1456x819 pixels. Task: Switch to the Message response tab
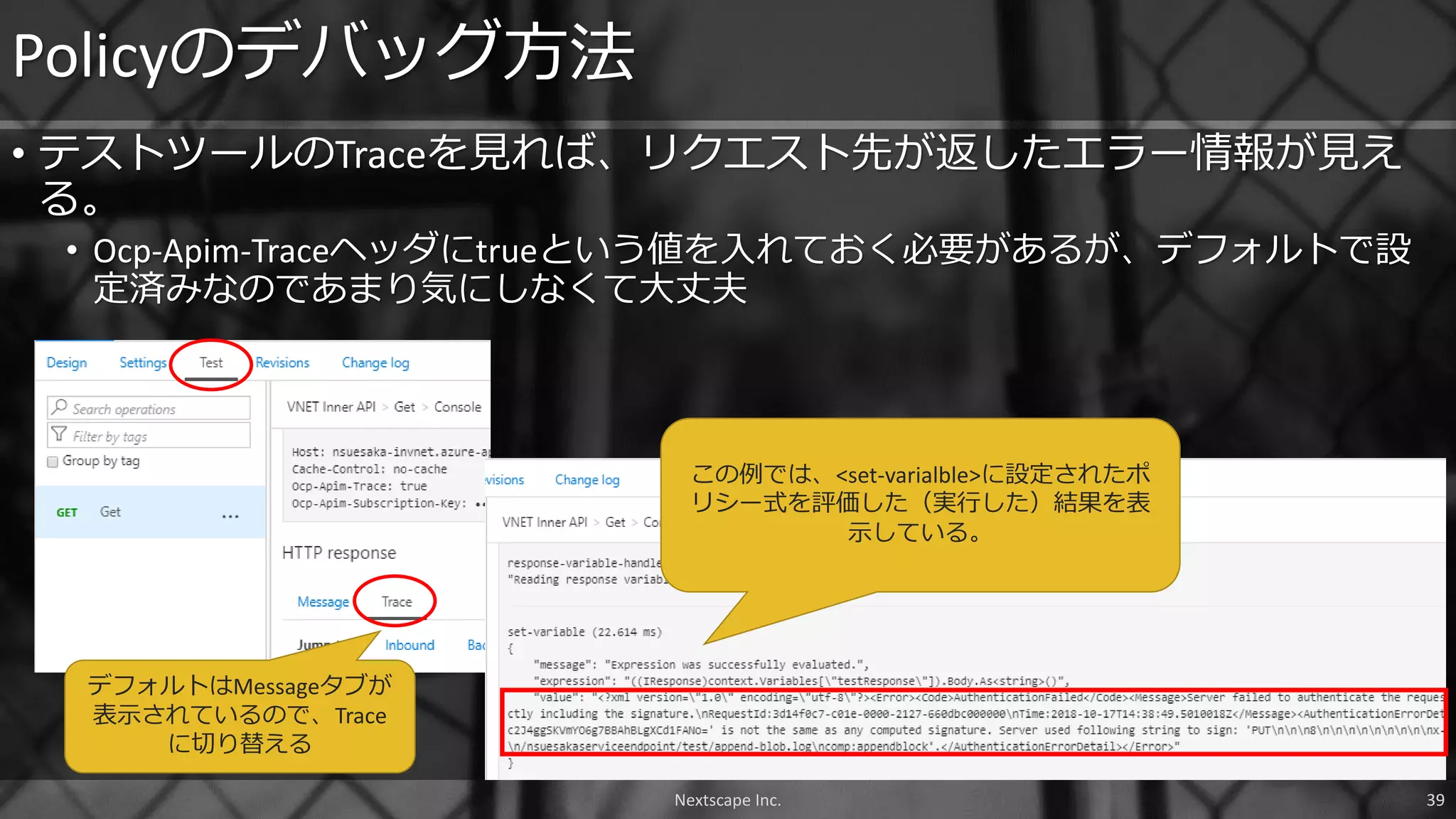coord(323,601)
